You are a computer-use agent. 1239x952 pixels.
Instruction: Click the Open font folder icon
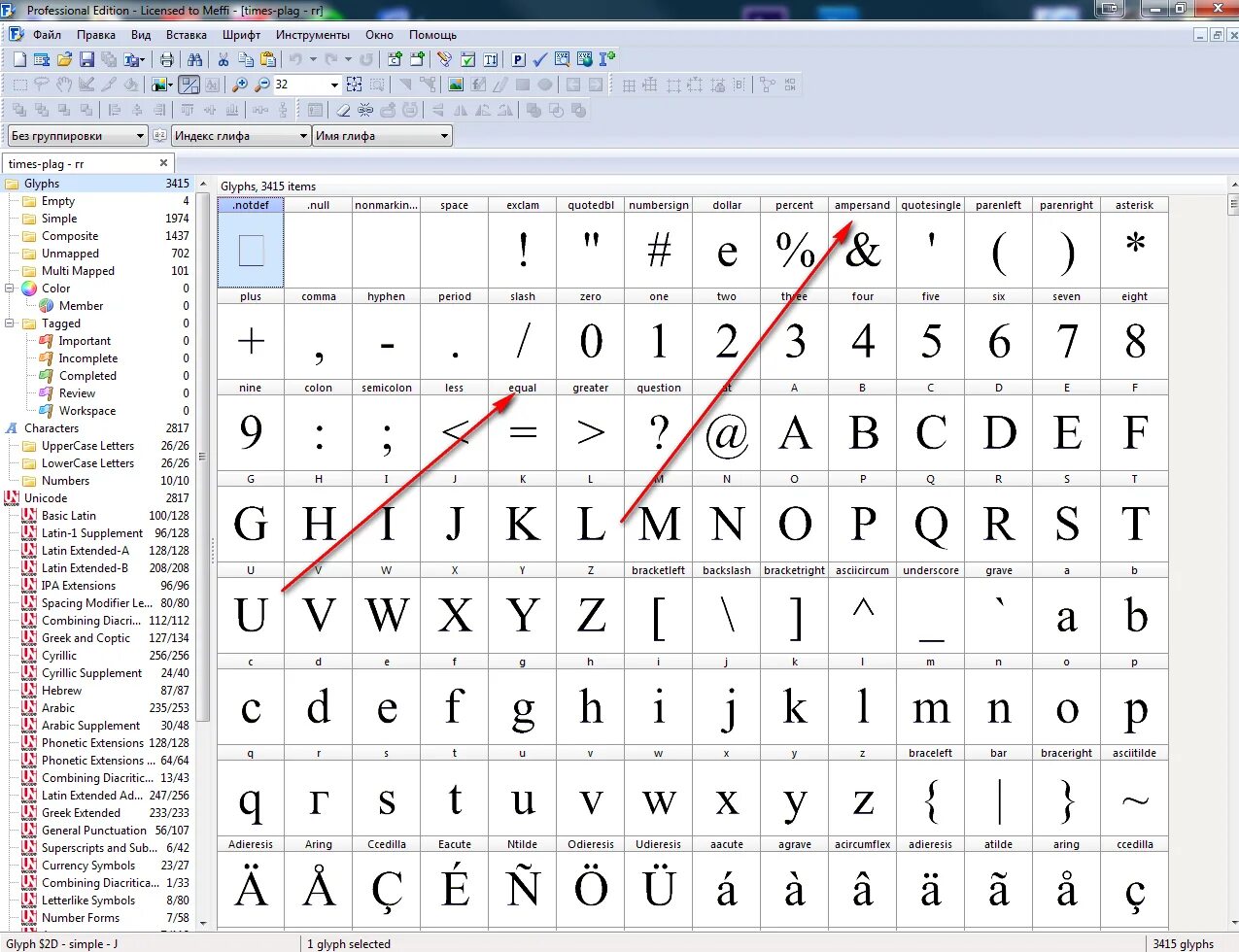(64, 59)
